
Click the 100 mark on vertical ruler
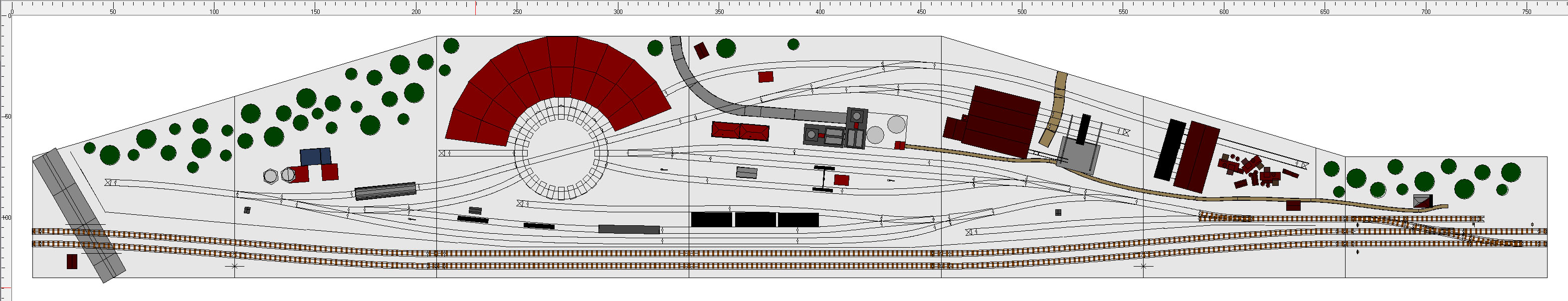pos(7,217)
